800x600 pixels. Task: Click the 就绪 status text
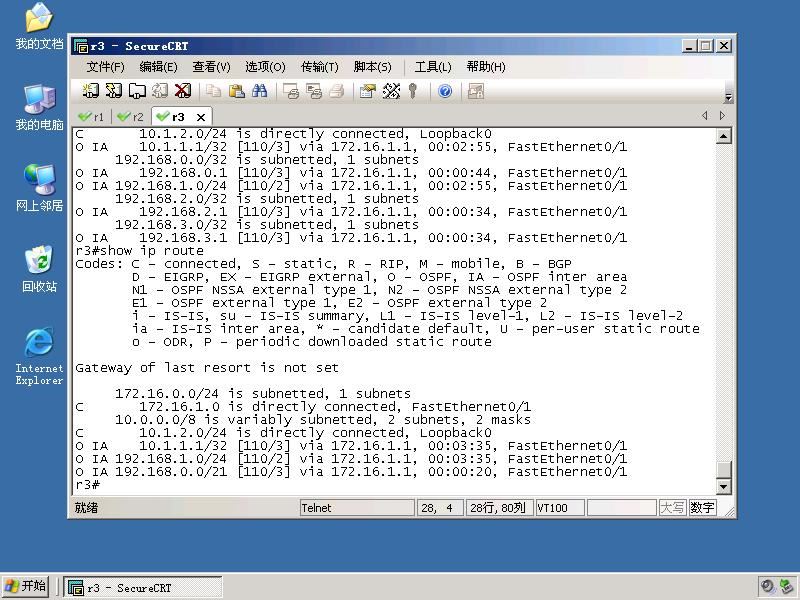coord(86,508)
